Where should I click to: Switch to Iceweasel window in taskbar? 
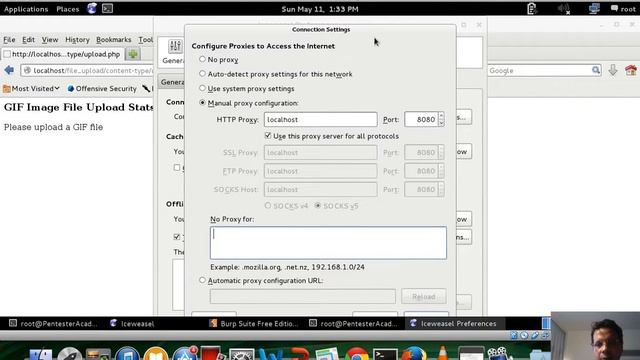click(x=132, y=324)
